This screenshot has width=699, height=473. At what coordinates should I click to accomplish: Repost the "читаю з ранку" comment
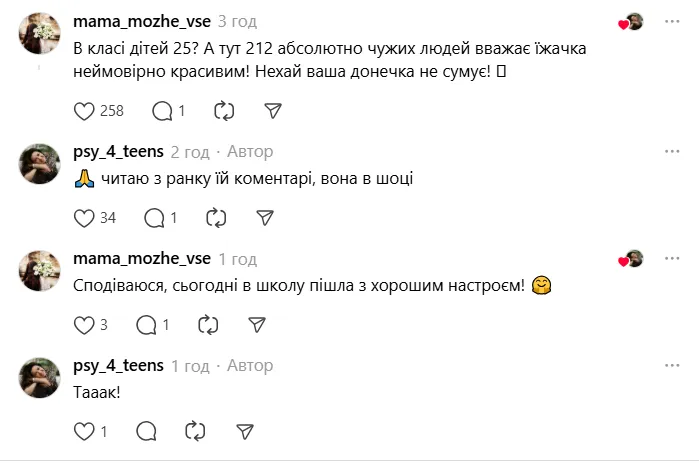click(x=216, y=218)
